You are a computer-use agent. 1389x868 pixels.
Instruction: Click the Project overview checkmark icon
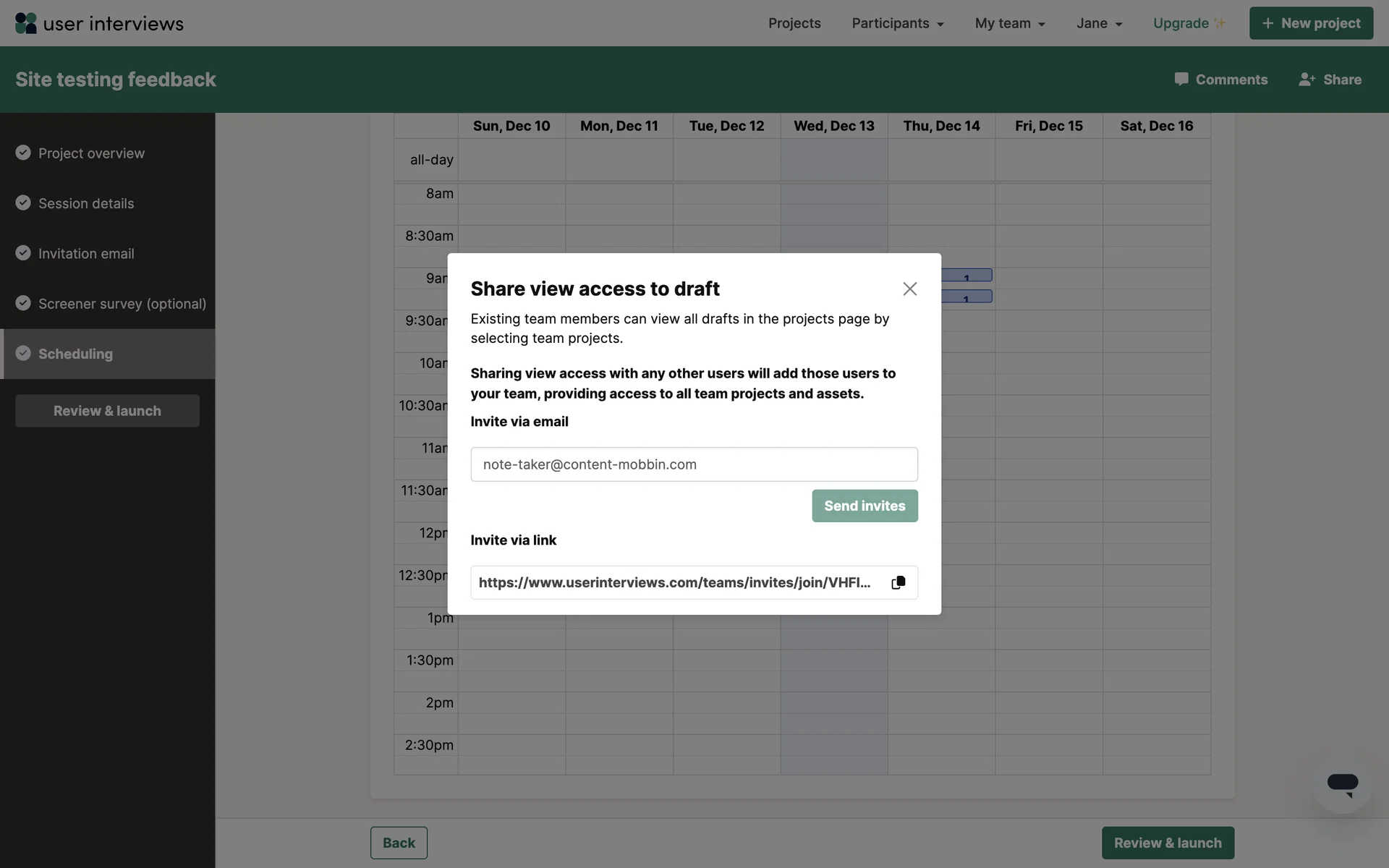point(23,153)
